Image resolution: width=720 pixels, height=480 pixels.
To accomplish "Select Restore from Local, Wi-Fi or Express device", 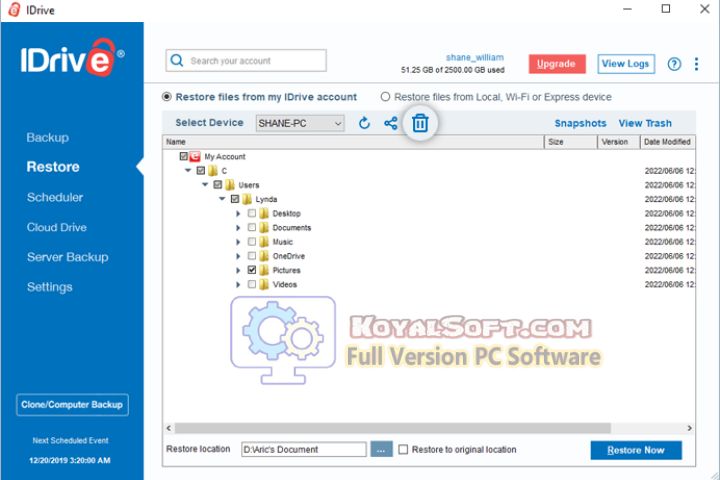I will pos(385,97).
